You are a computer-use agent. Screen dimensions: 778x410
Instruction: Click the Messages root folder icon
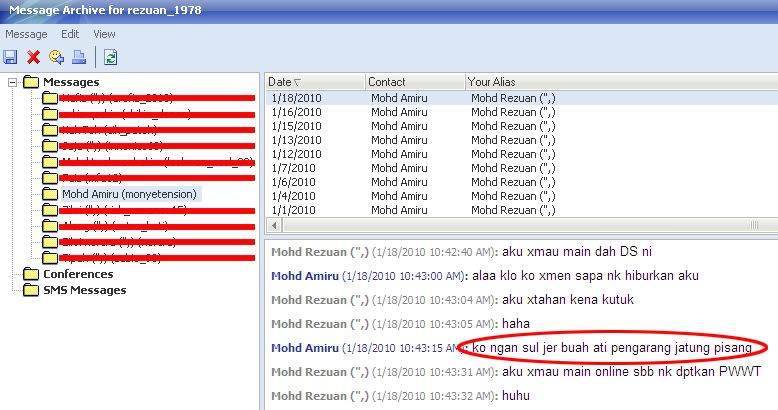pos(31,82)
